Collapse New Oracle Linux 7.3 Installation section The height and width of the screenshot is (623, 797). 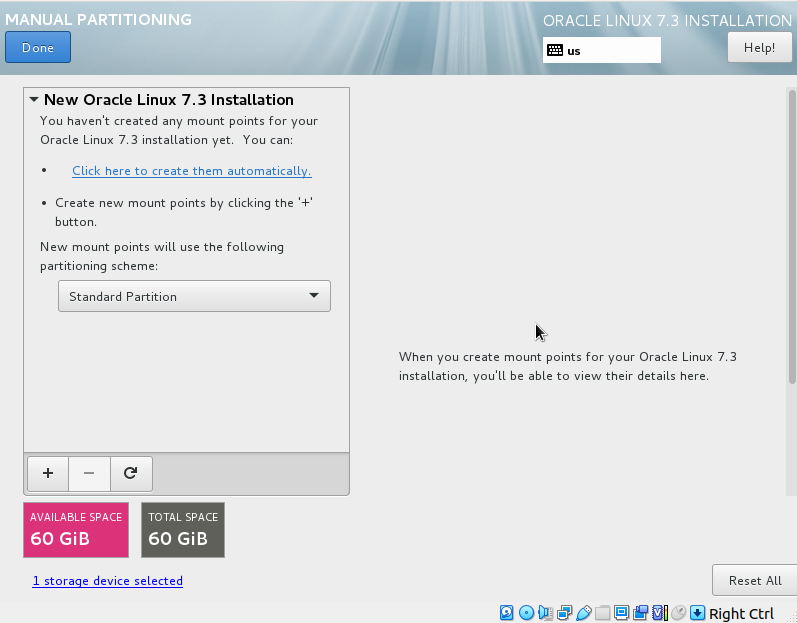34,100
